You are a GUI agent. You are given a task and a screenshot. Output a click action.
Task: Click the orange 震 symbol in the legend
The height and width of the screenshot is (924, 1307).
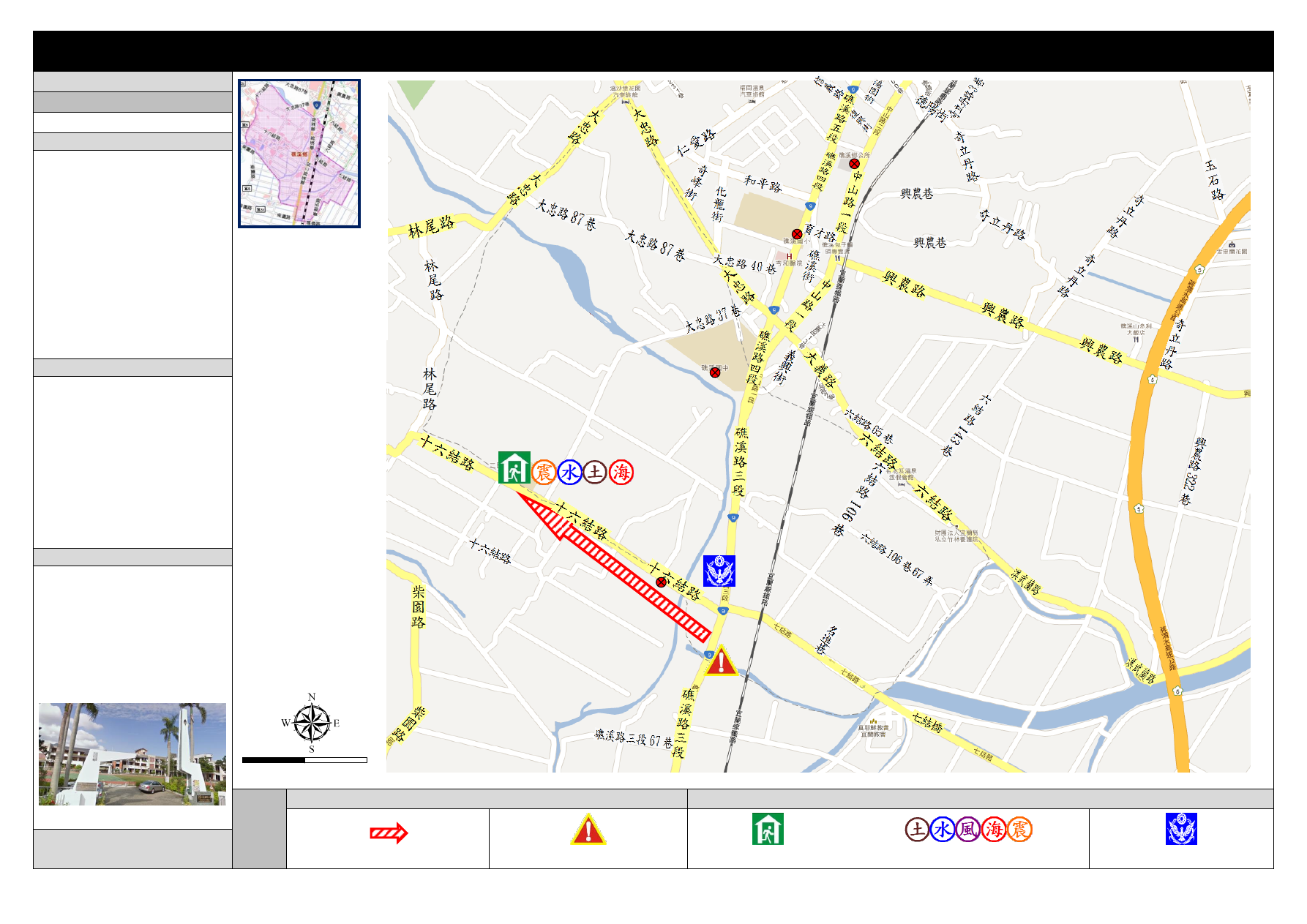click(1019, 830)
